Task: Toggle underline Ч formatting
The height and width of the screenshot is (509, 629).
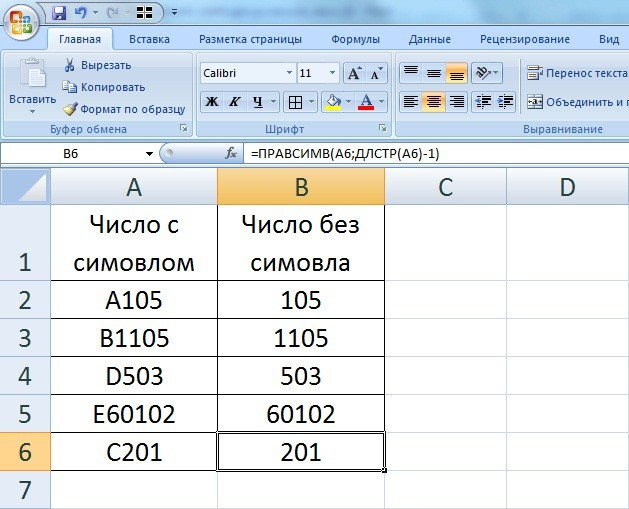Action: pos(258,102)
